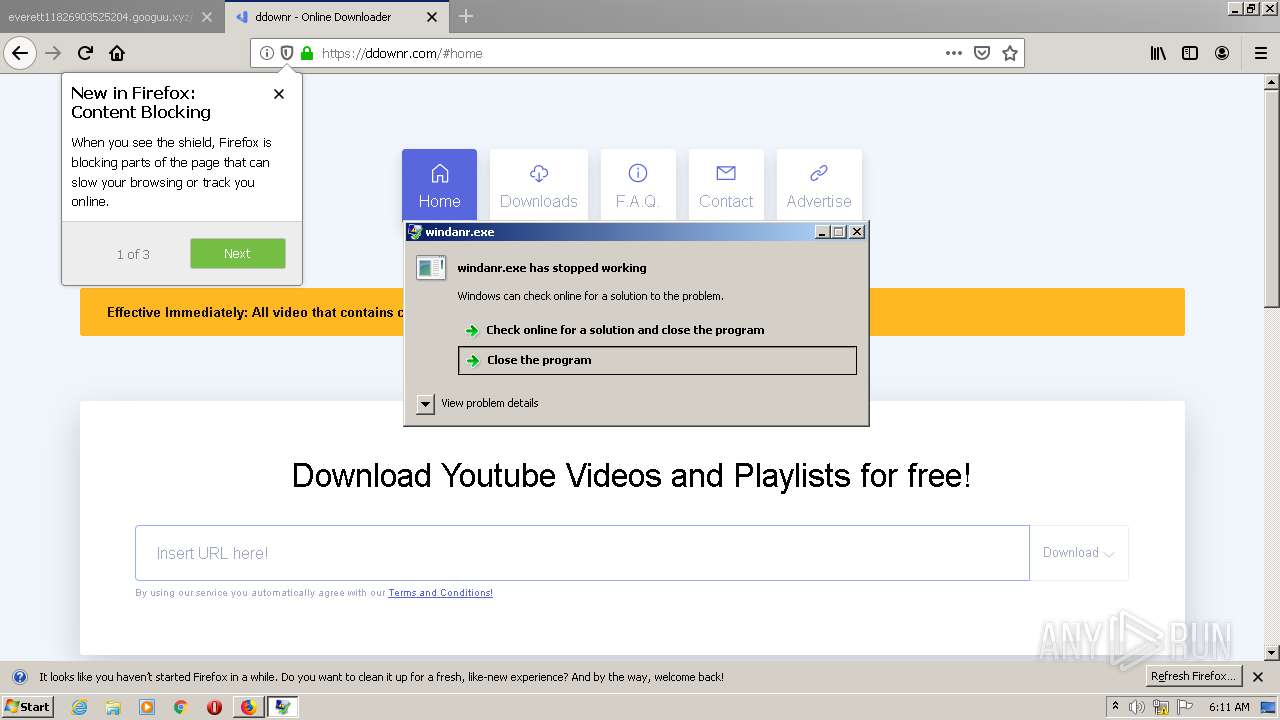The height and width of the screenshot is (720, 1280).
Task: Launch Chrome from the taskbar
Action: pyautogui.click(x=181, y=707)
